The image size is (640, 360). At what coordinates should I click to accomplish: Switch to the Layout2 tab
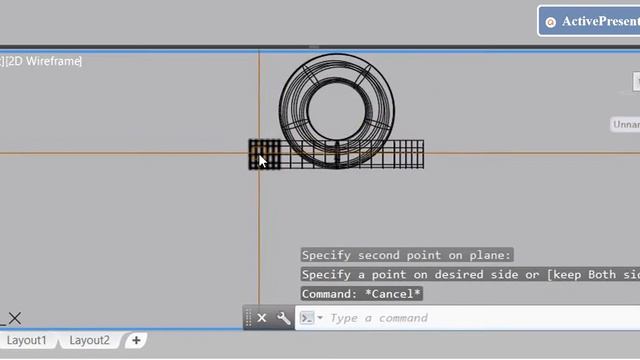pyautogui.click(x=89, y=340)
